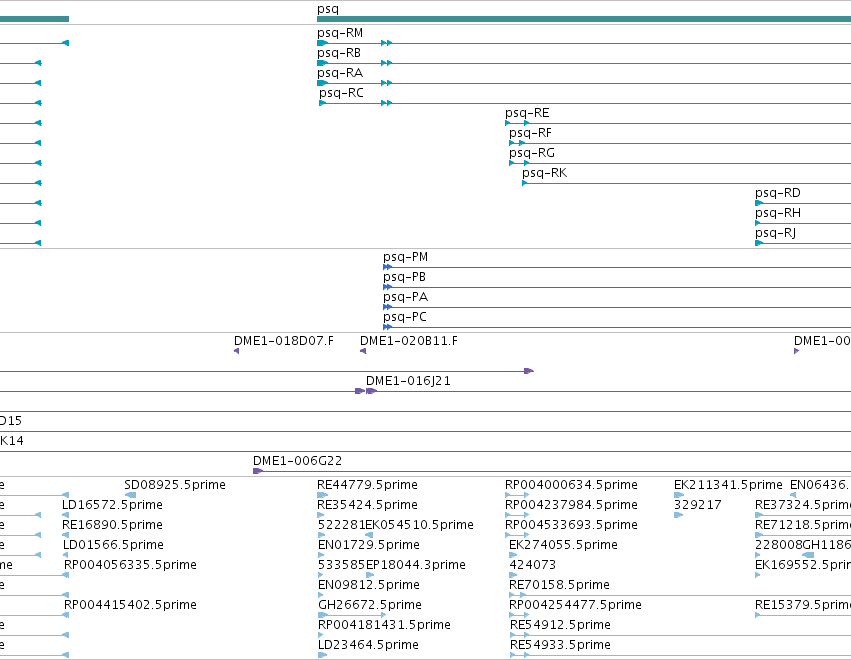
Task: Click the psq-RC transcript label
Action: pos(341,93)
